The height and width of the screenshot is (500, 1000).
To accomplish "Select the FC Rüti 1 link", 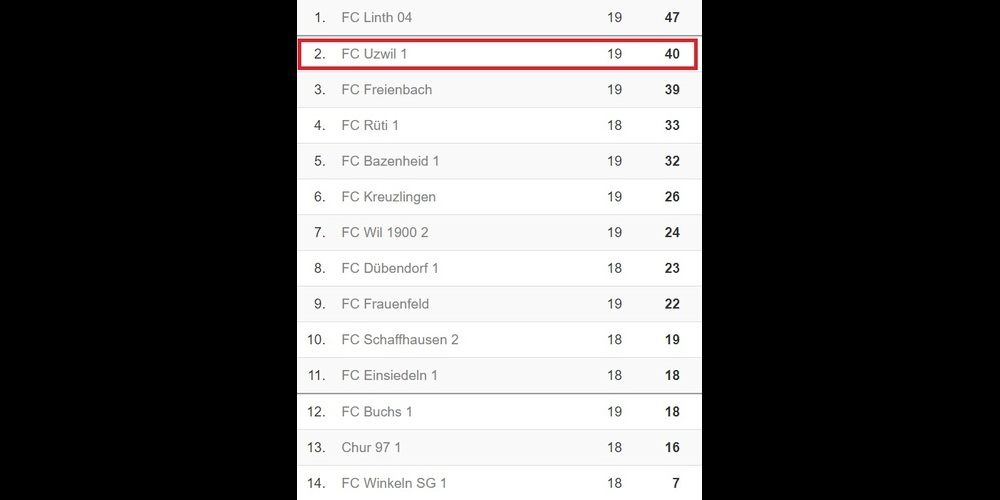I will tap(370, 126).
